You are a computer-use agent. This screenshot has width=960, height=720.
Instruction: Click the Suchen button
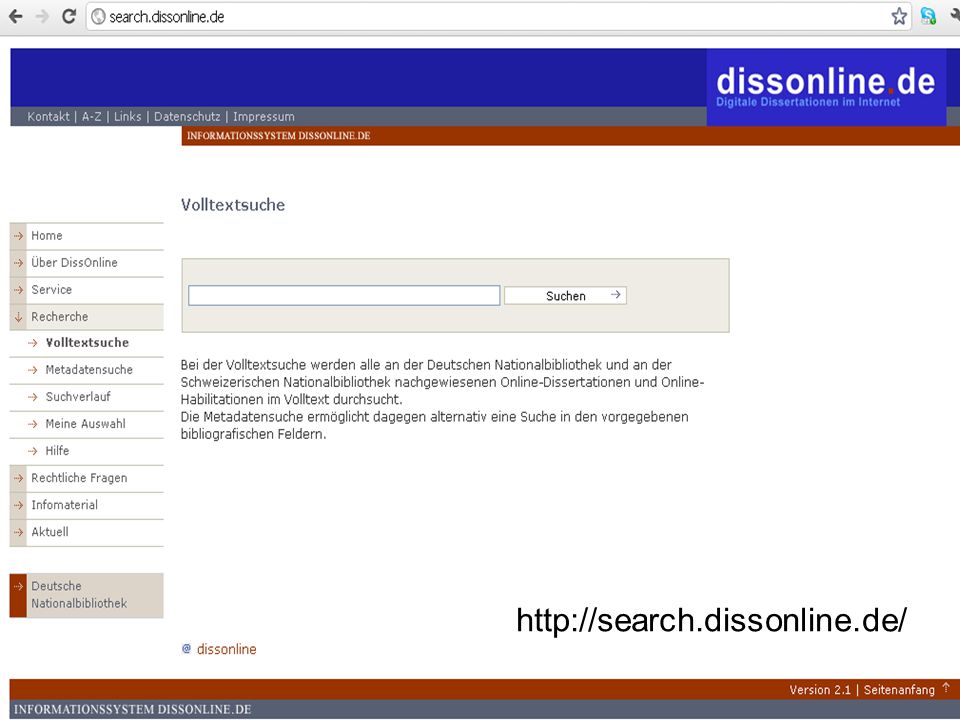[565, 296]
